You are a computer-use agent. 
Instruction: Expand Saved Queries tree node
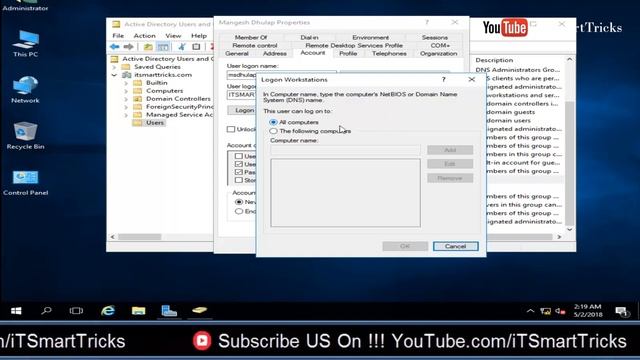115,67
